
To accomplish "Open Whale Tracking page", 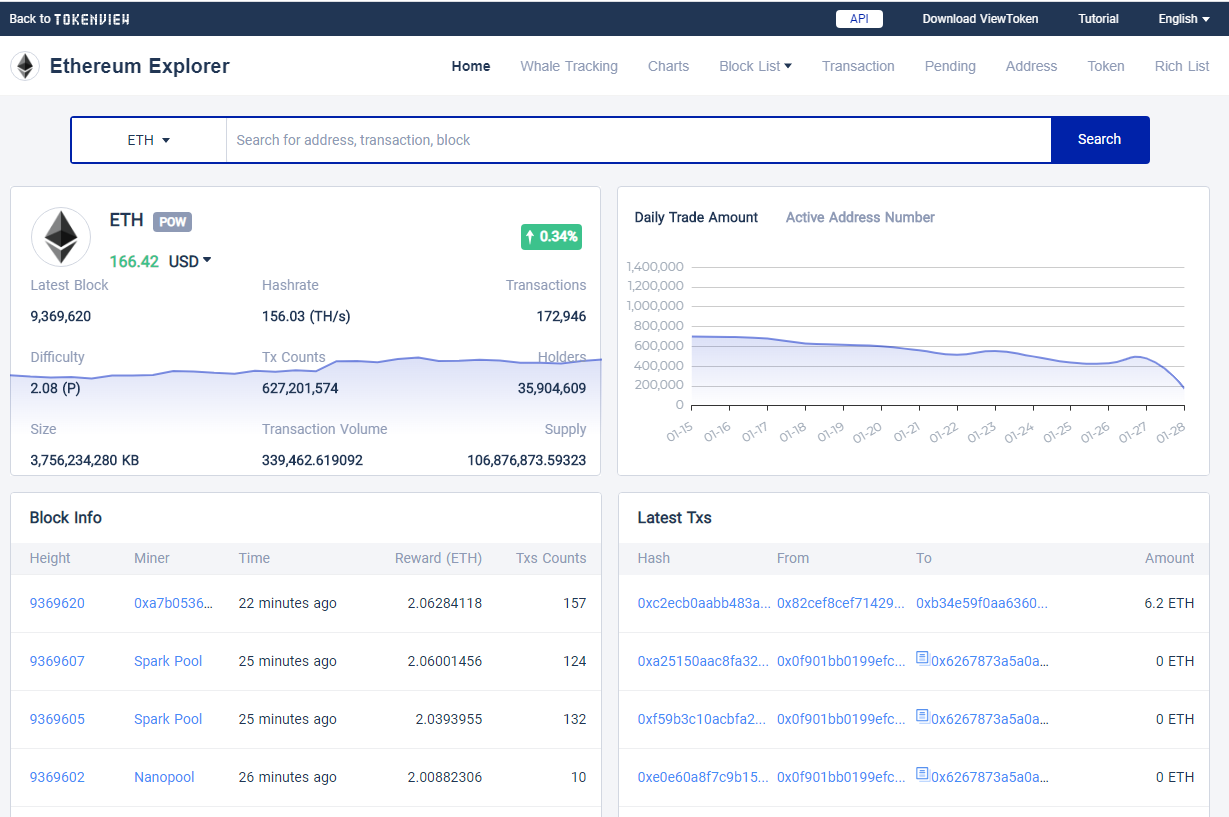I will click(x=569, y=66).
